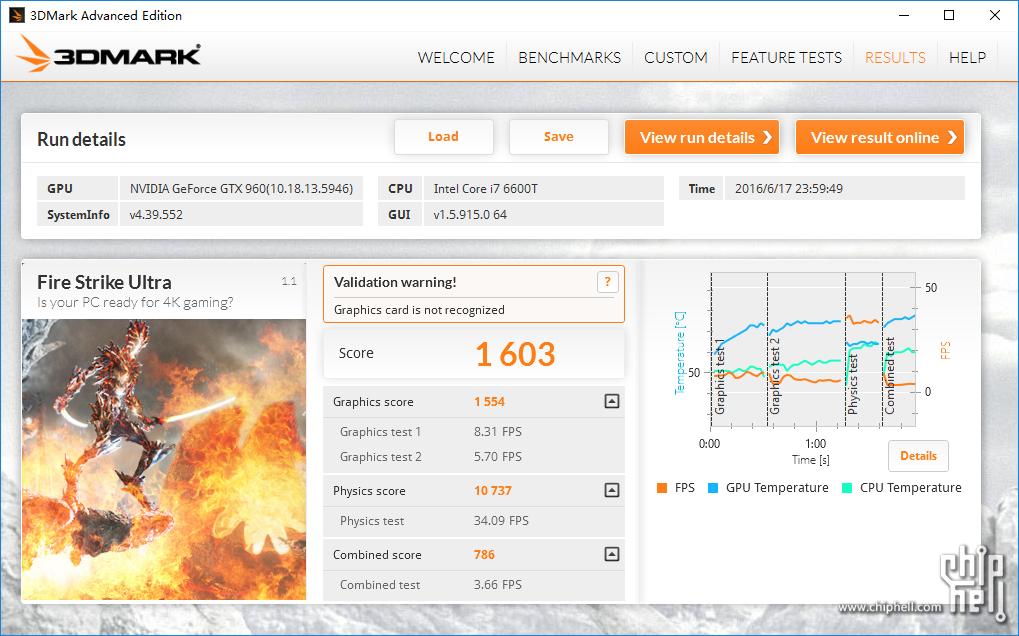Switch to the BENCHMARKS tab
Screen dimensions: 1019x636
pos(569,58)
